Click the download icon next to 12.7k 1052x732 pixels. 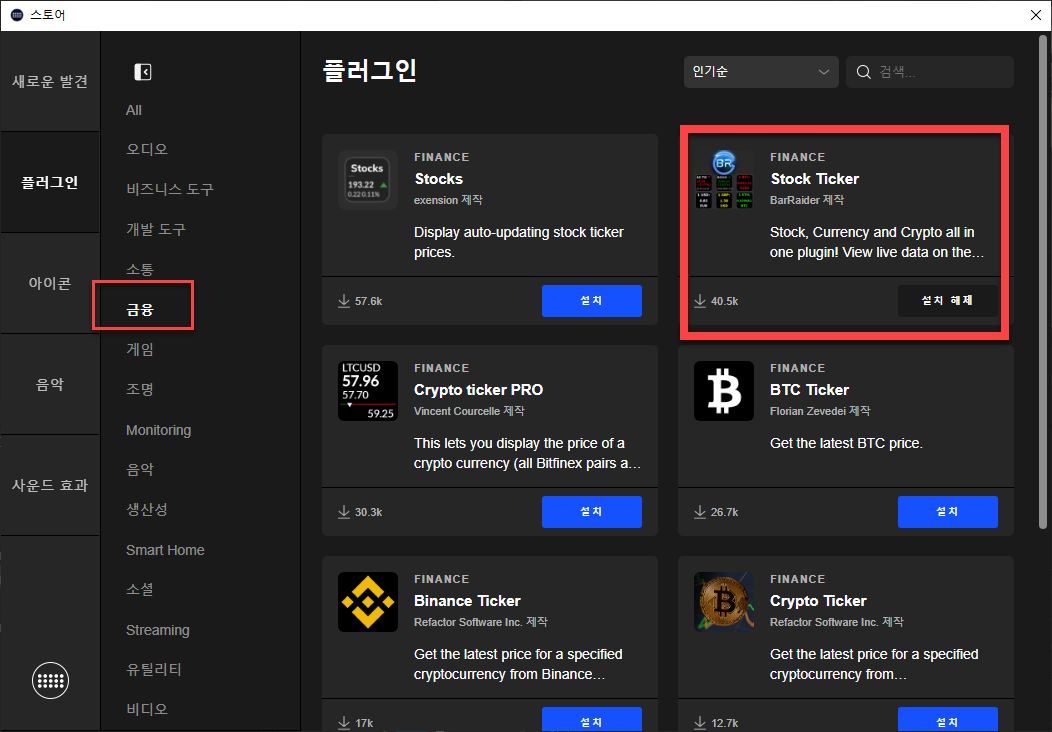(x=700, y=723)
